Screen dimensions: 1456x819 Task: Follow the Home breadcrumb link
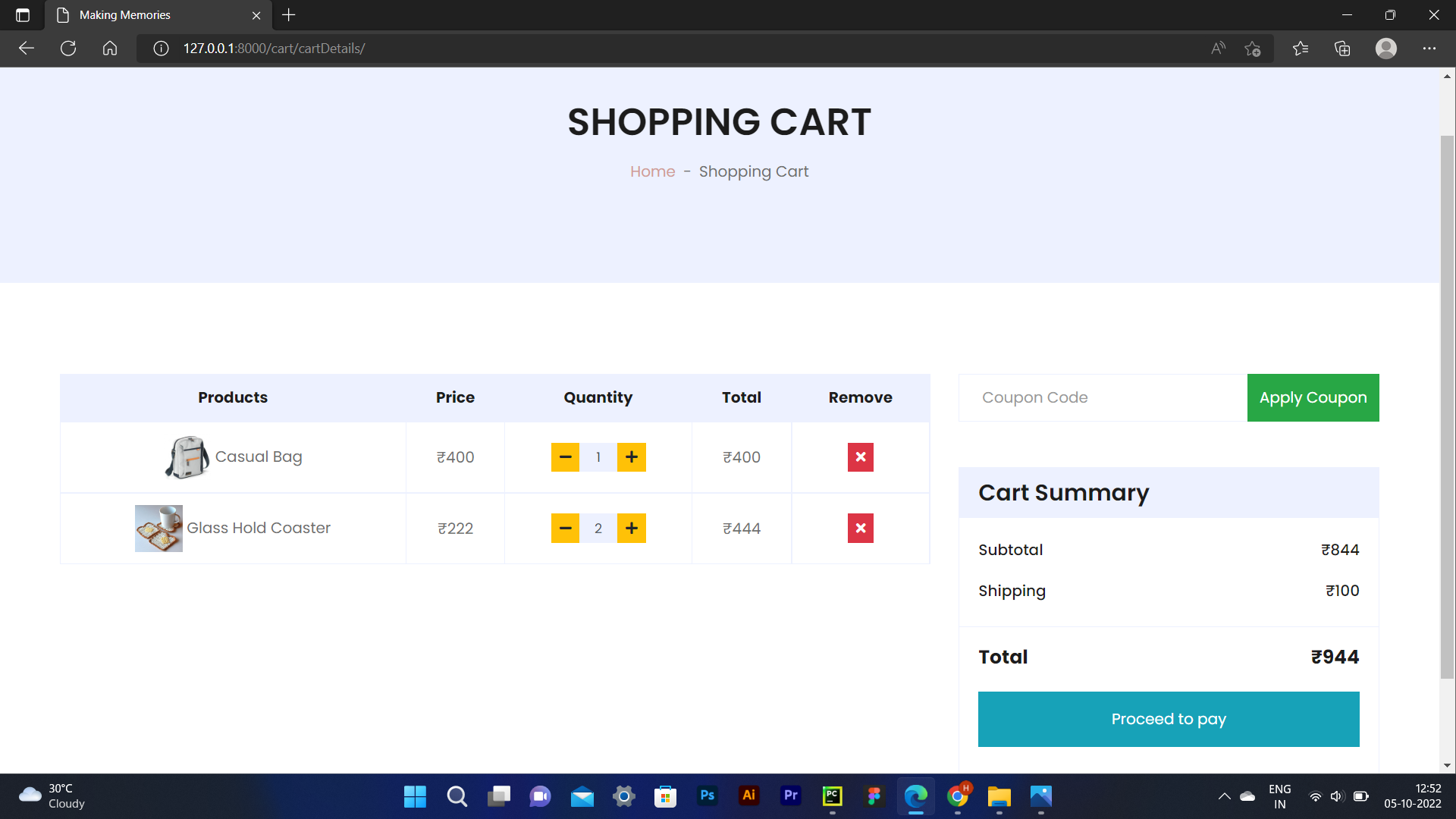pyautogui.click(x=652, y=171)
